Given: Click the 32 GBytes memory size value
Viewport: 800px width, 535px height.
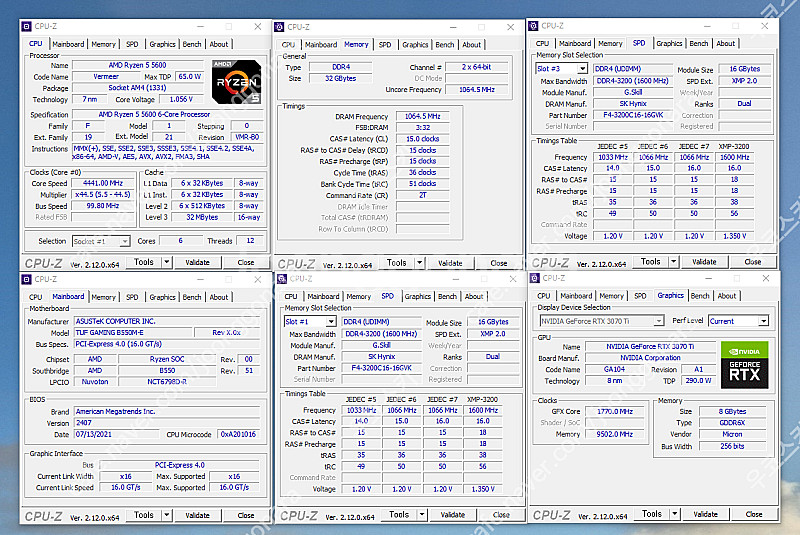Looking at the screenshot, I should [341, 79].
